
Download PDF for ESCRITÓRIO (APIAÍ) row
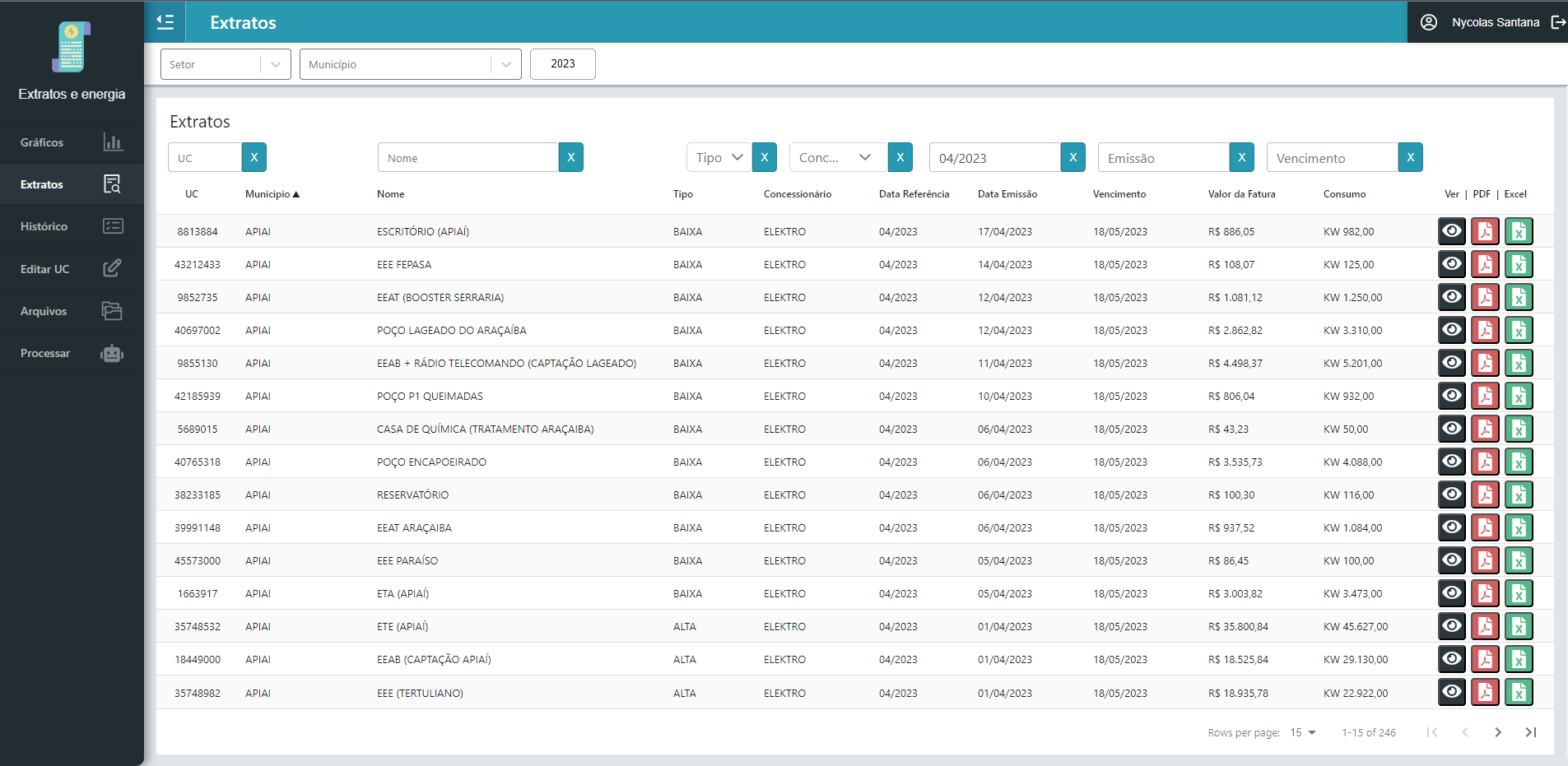point(1485,231)
